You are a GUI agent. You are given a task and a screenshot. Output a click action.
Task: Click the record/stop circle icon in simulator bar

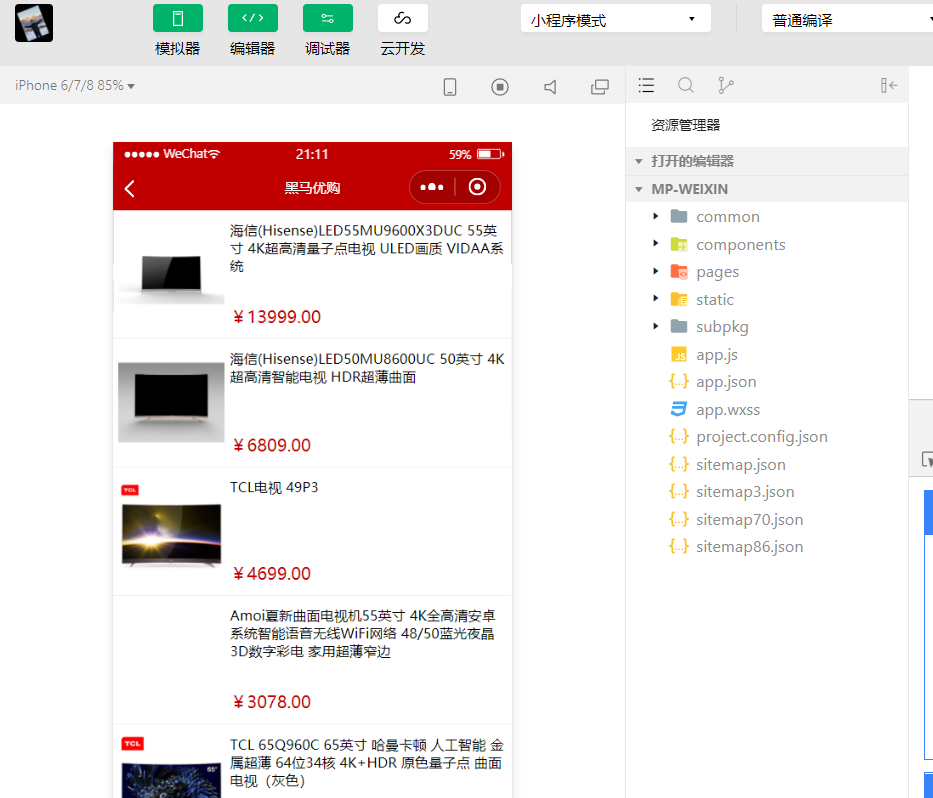[500, 87]
